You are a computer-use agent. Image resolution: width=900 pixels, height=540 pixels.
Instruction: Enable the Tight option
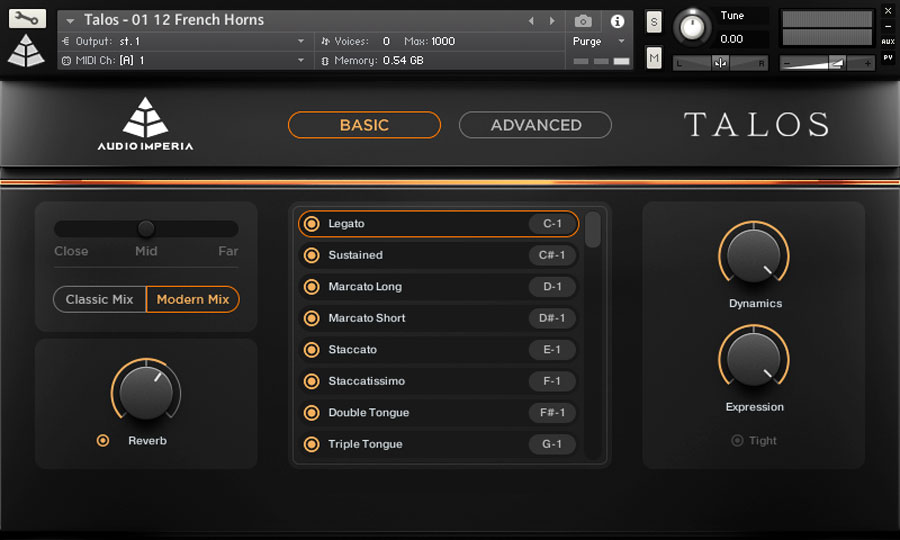coord(737,441)
